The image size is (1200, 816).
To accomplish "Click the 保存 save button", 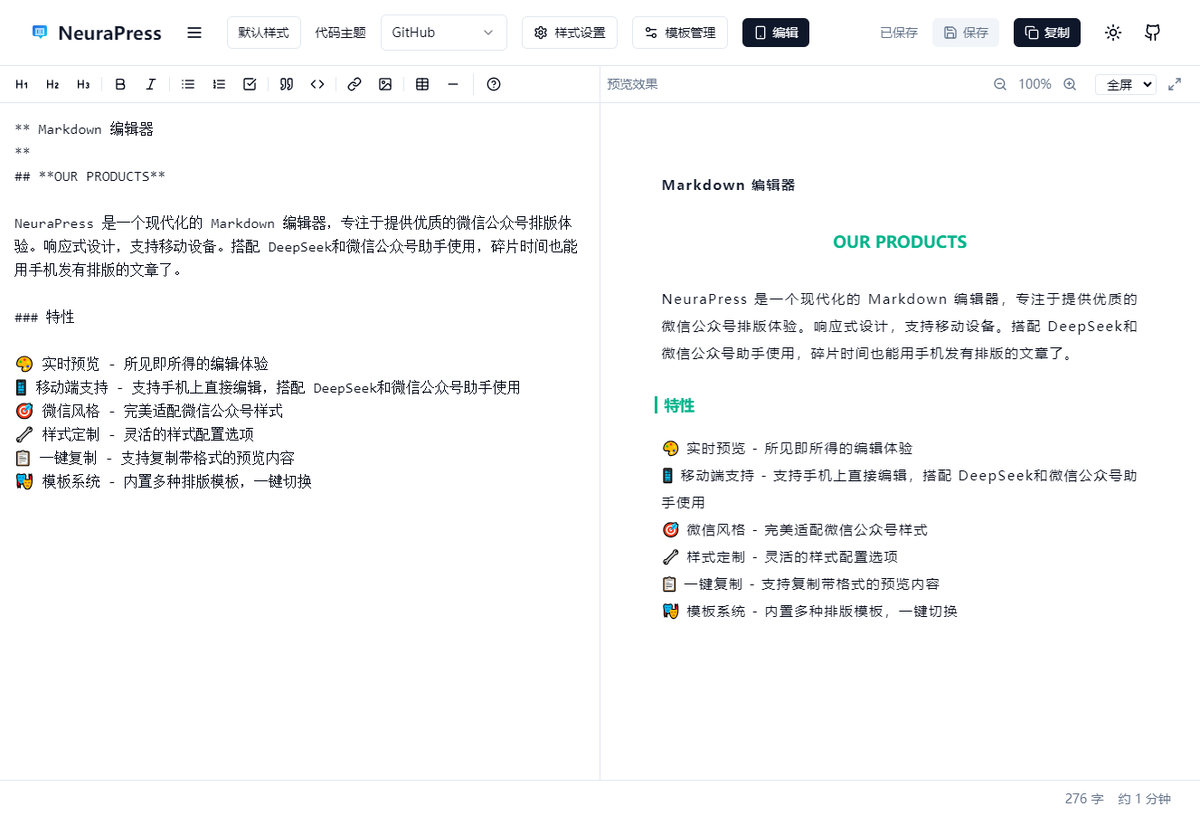I will [x=966, y=33].
